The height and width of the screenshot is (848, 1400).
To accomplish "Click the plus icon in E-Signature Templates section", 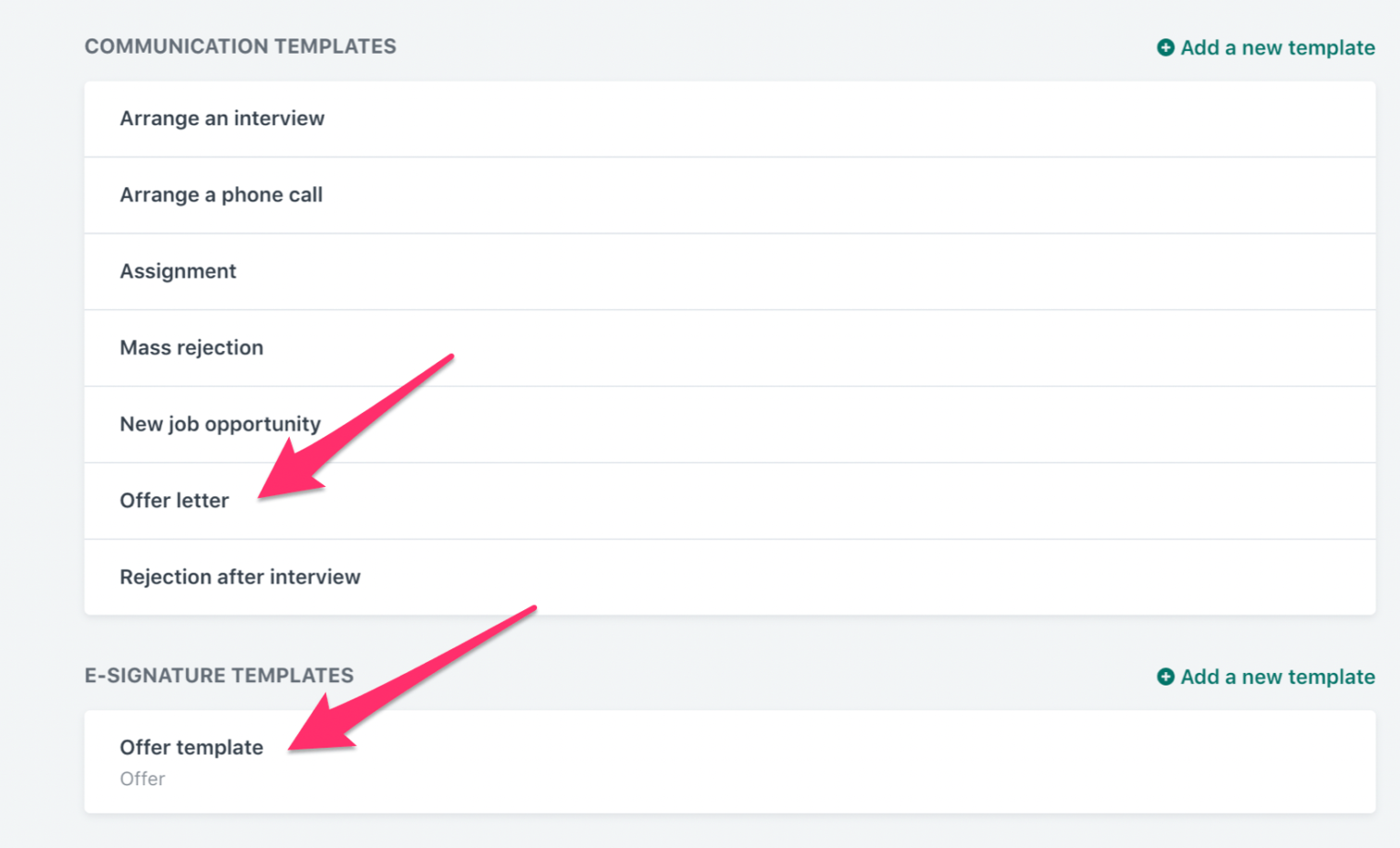I will [x=1165, y=677].
